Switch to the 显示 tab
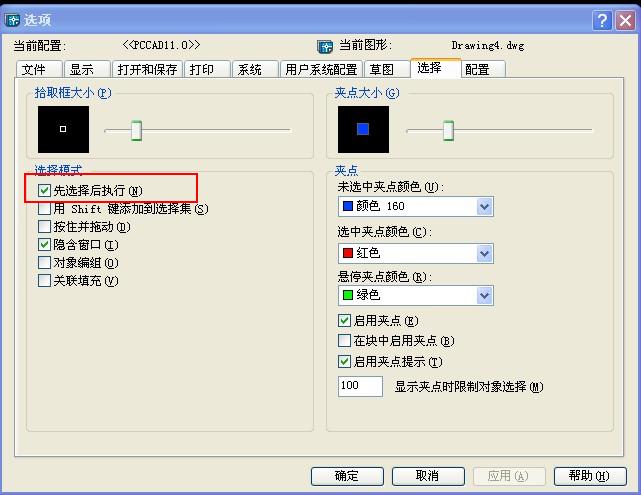 [x=87, y=69]
